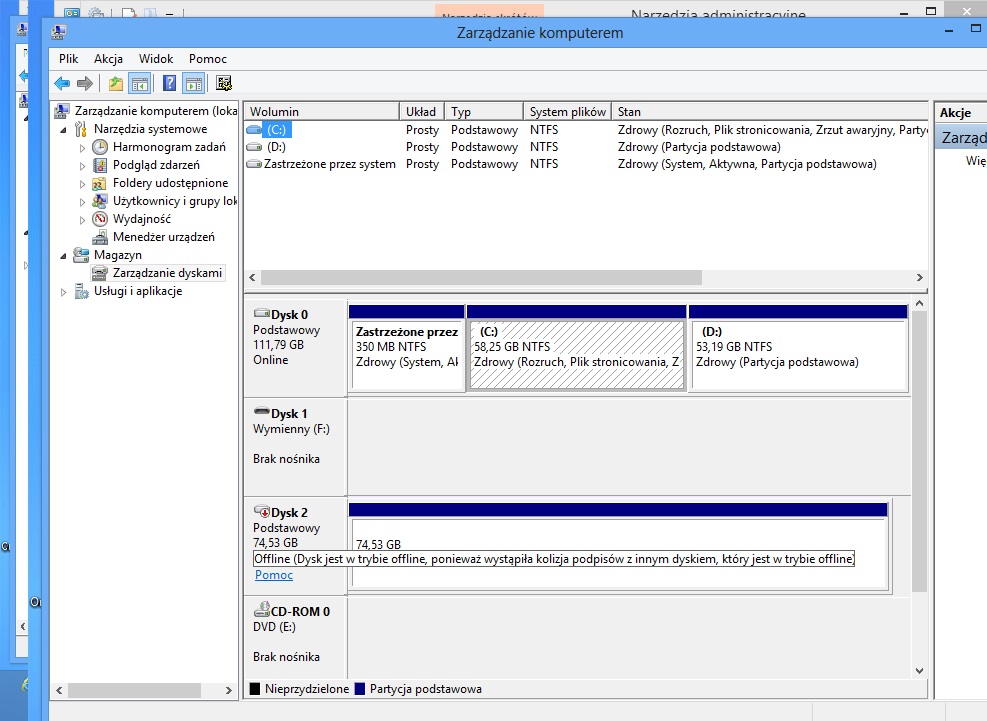987x721 pixels.
Task: Click the CD-ROM 0 drive icon
Action: [262, 610]
